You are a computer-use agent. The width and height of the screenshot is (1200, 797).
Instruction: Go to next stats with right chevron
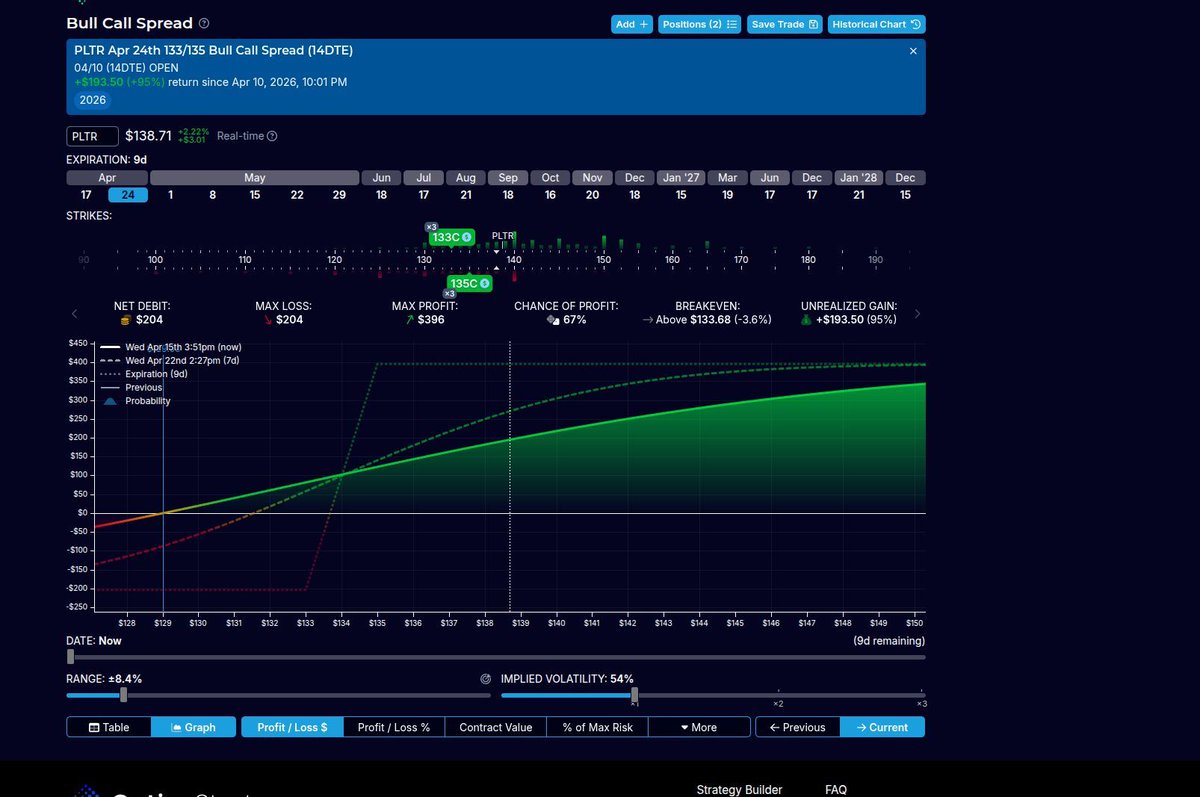click(918, 313)
